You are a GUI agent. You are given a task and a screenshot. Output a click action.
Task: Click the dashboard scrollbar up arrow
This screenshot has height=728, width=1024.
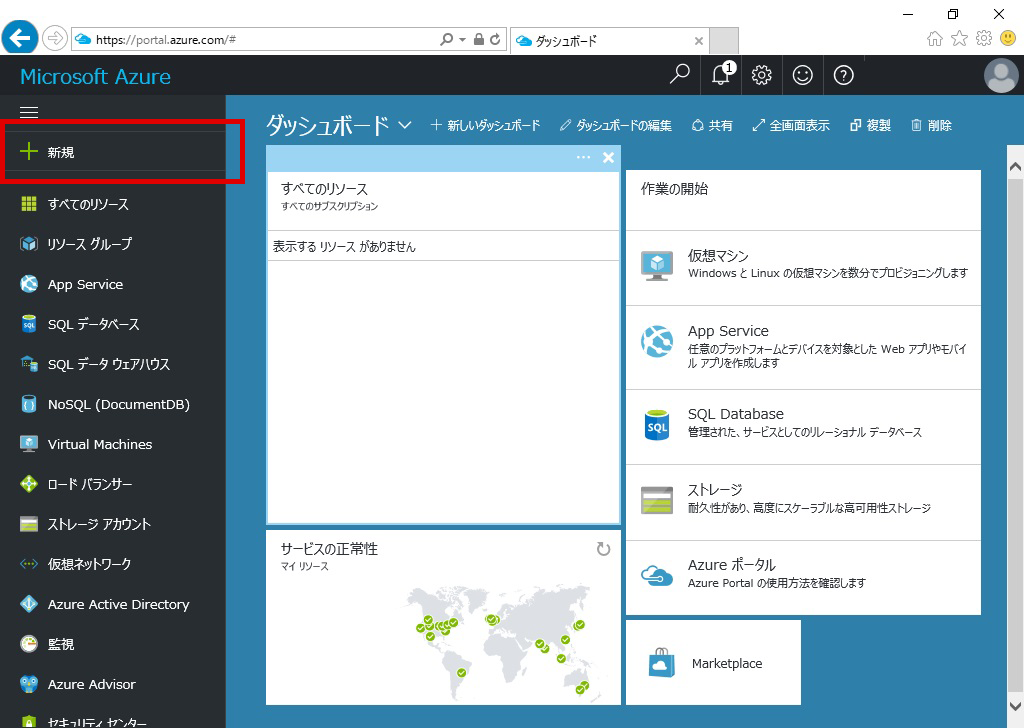tap(1015, 166)
